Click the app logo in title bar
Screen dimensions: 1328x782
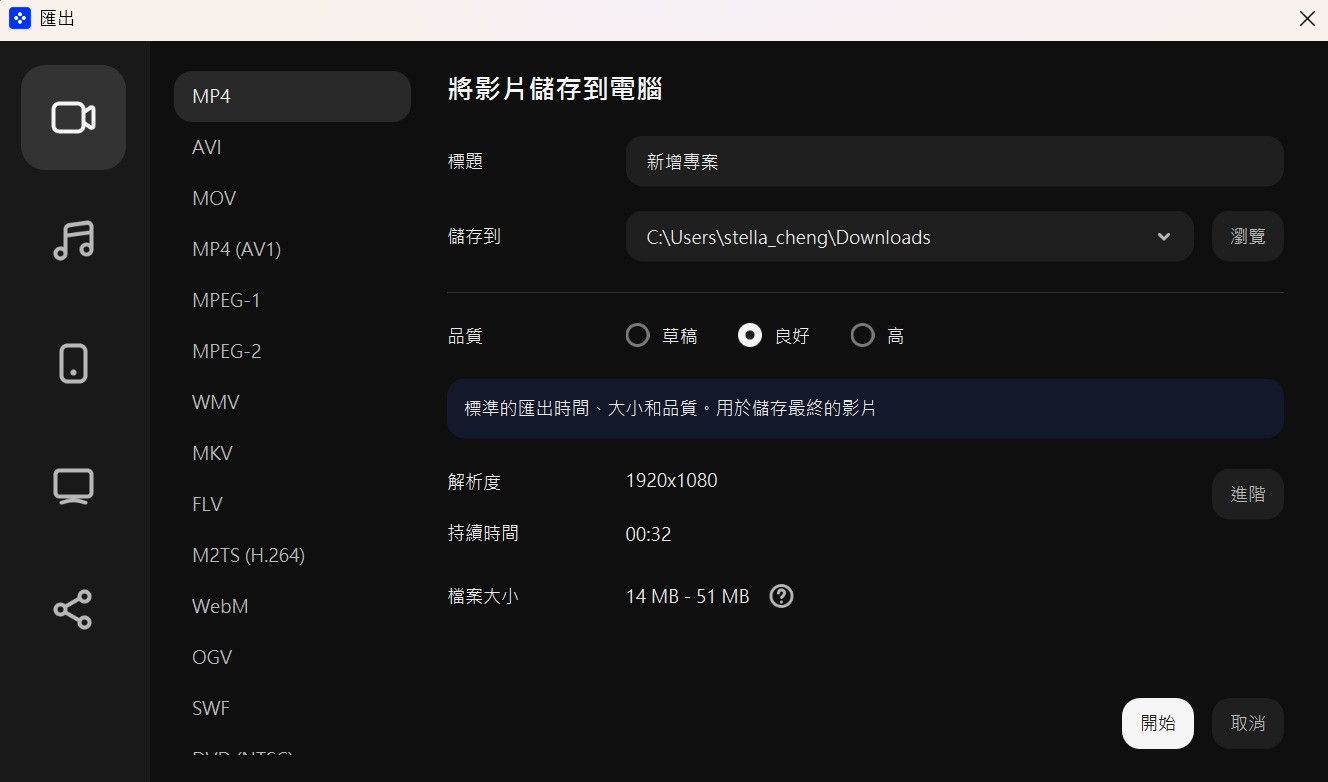point(19,18)
